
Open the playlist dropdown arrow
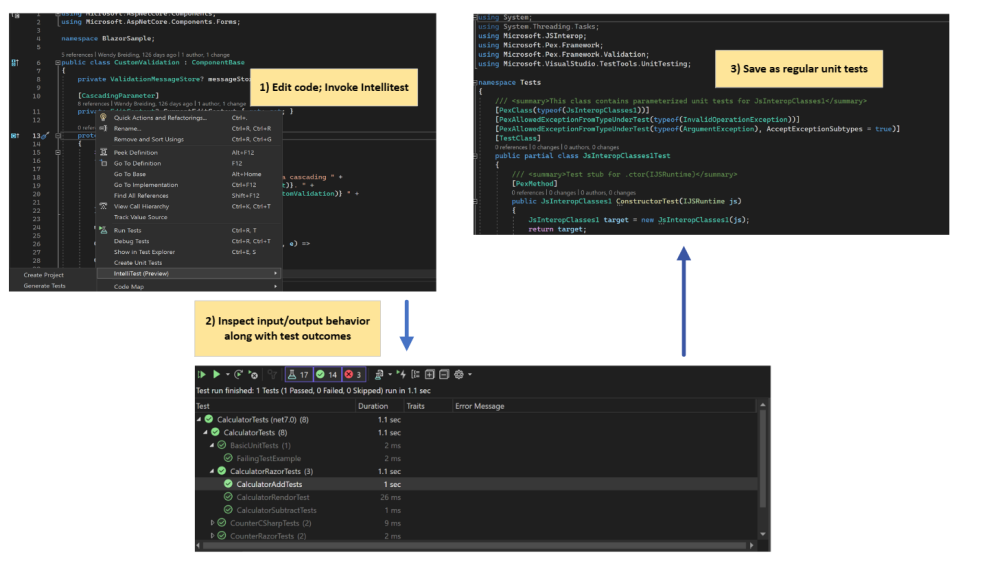[390, 374]
